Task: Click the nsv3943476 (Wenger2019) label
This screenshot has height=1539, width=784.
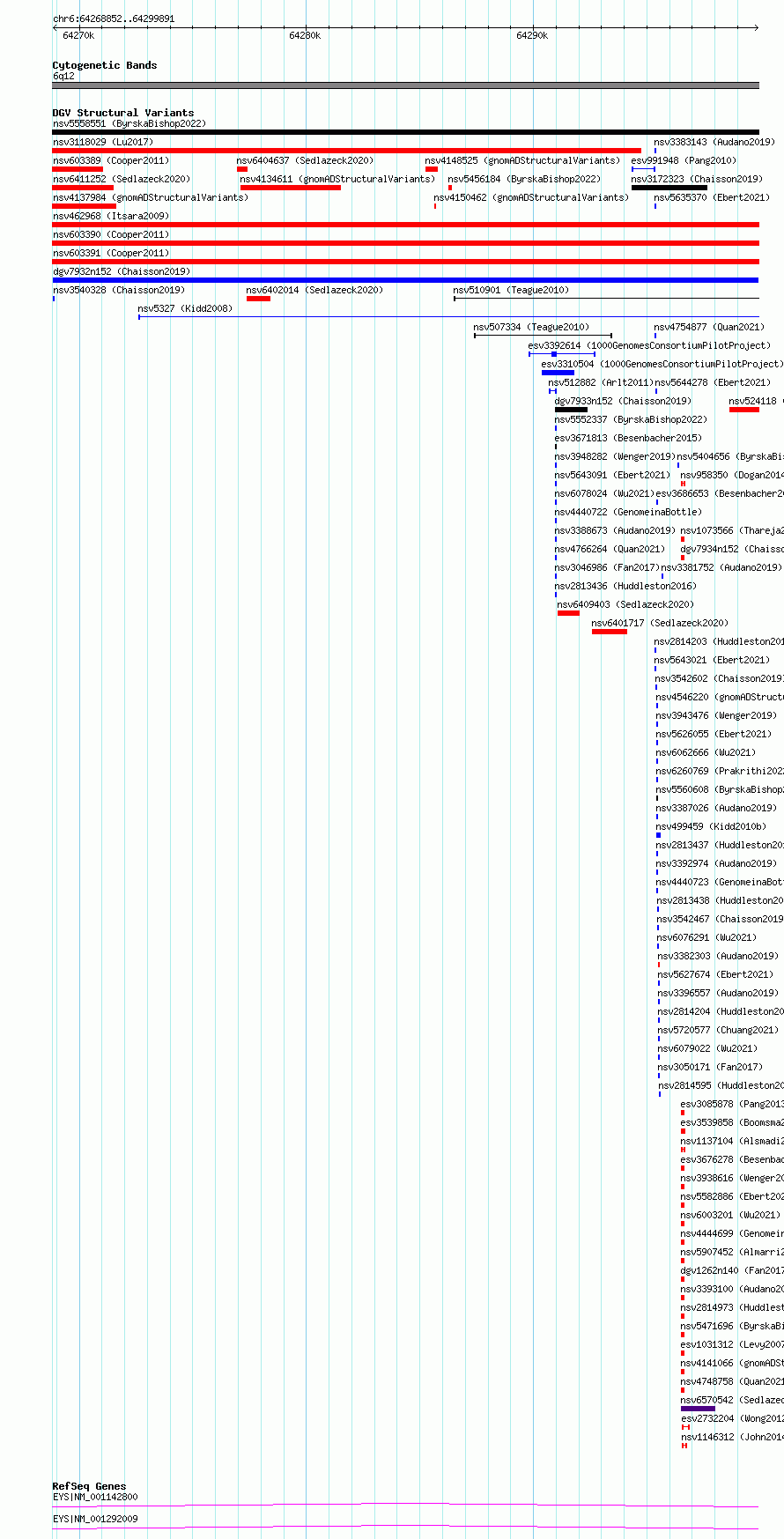Action: [x=716, y=716]
